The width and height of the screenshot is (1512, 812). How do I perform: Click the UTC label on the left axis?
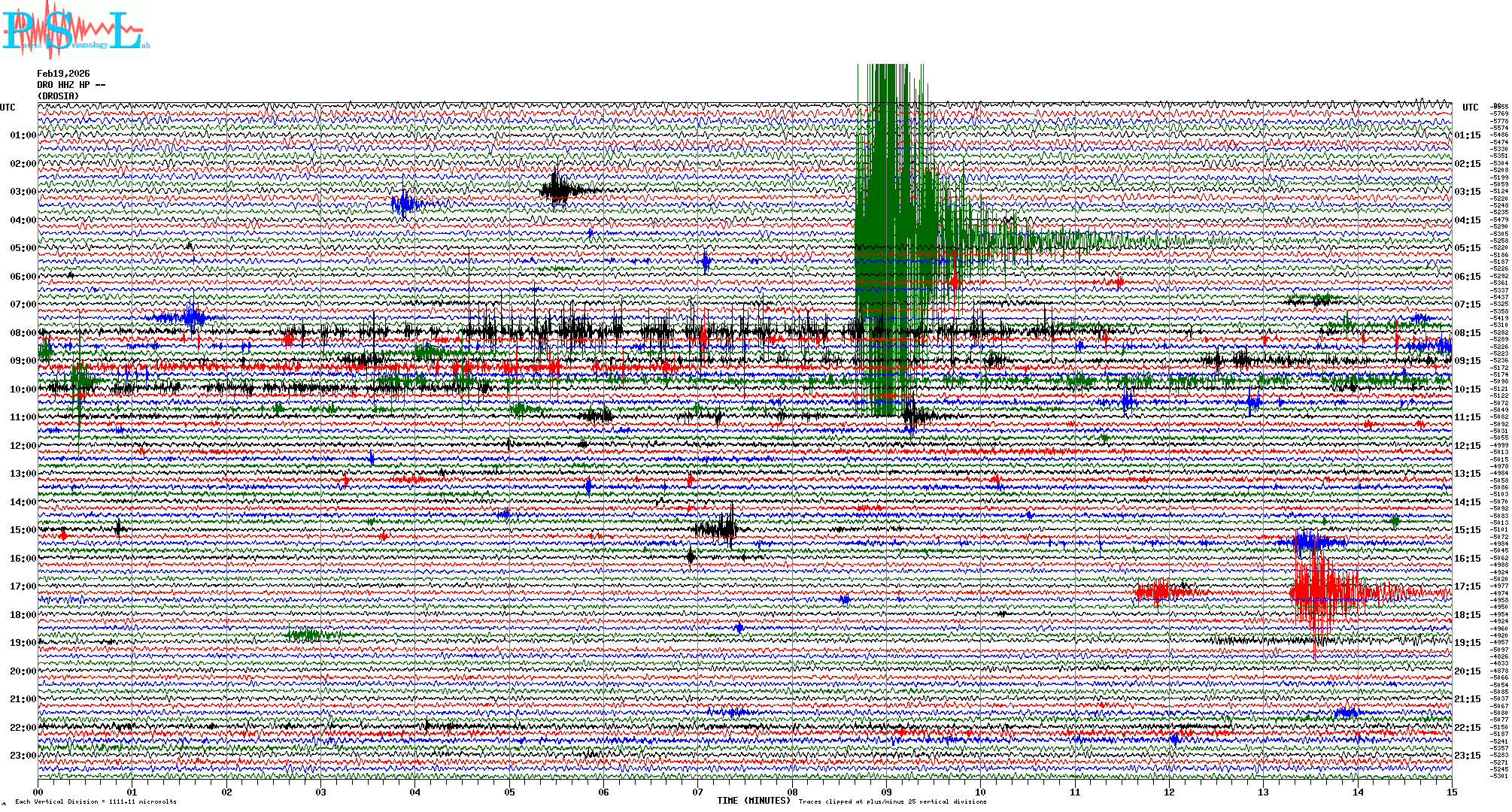coord(8,108)
